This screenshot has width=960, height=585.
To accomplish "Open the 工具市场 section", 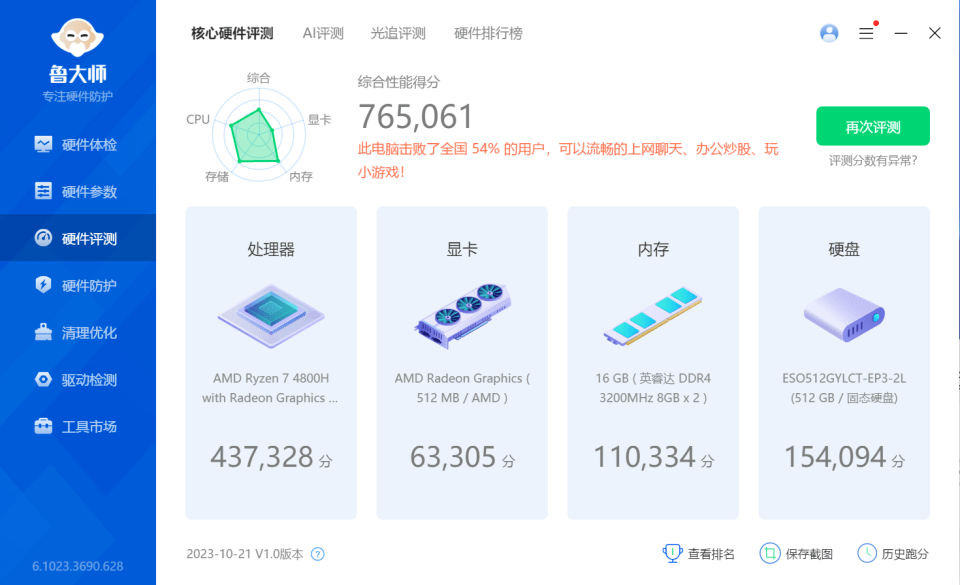I will pyautogui.click(x=77, y=426).
